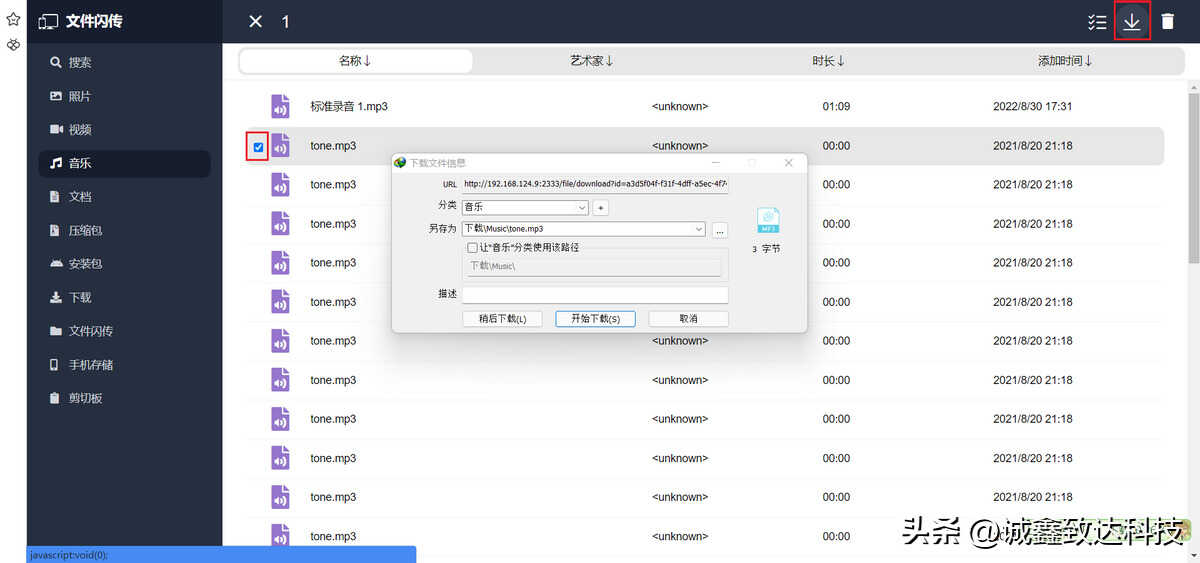
Task: Click the 稍后下载(L) button
Action: click(503, 319)
